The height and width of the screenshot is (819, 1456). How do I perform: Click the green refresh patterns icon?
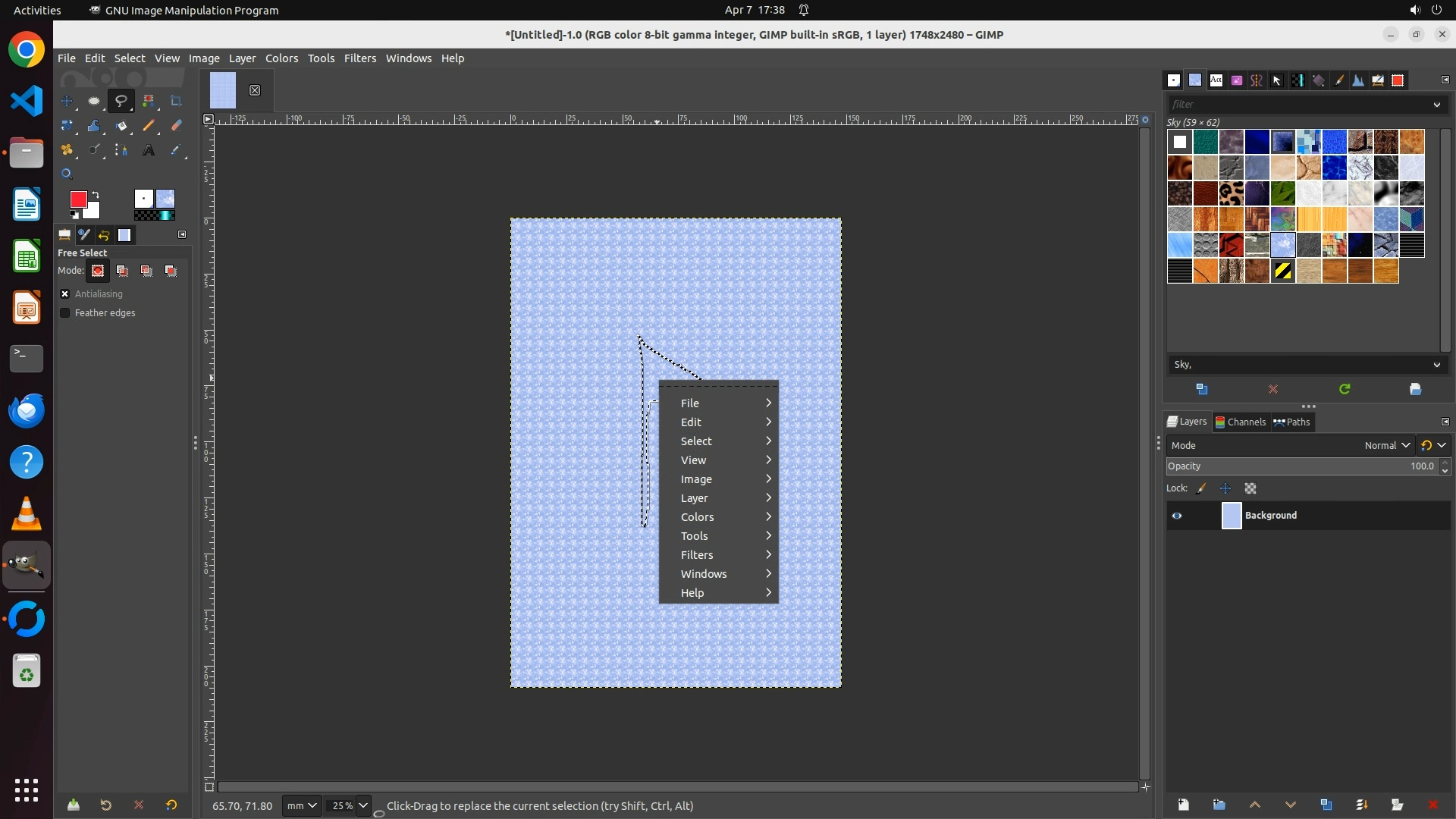[1345, 389]
